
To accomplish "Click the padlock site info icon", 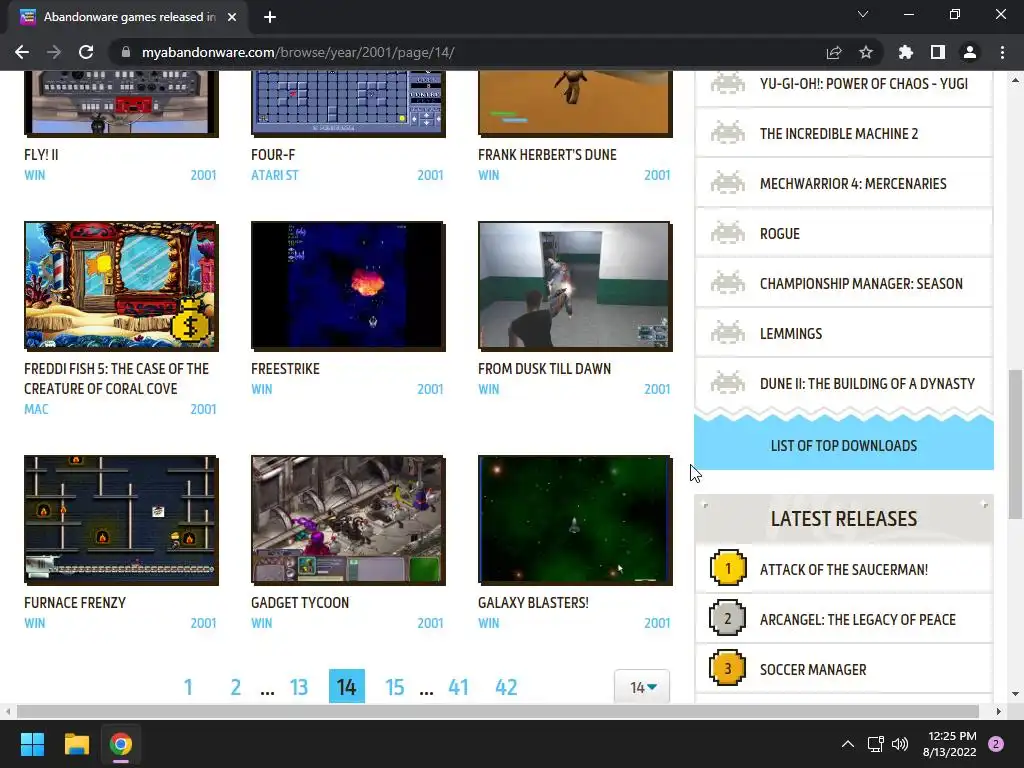I will tap(126, 52).
